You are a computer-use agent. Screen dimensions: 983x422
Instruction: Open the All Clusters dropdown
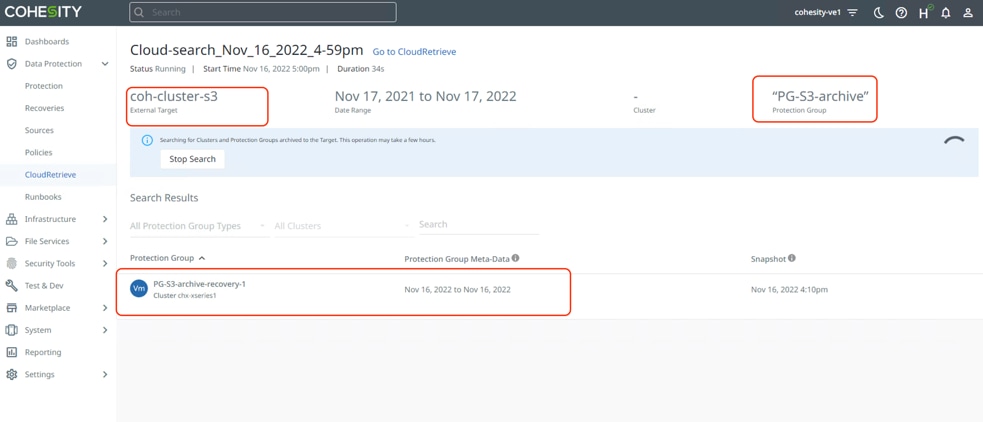pos(344,226)
